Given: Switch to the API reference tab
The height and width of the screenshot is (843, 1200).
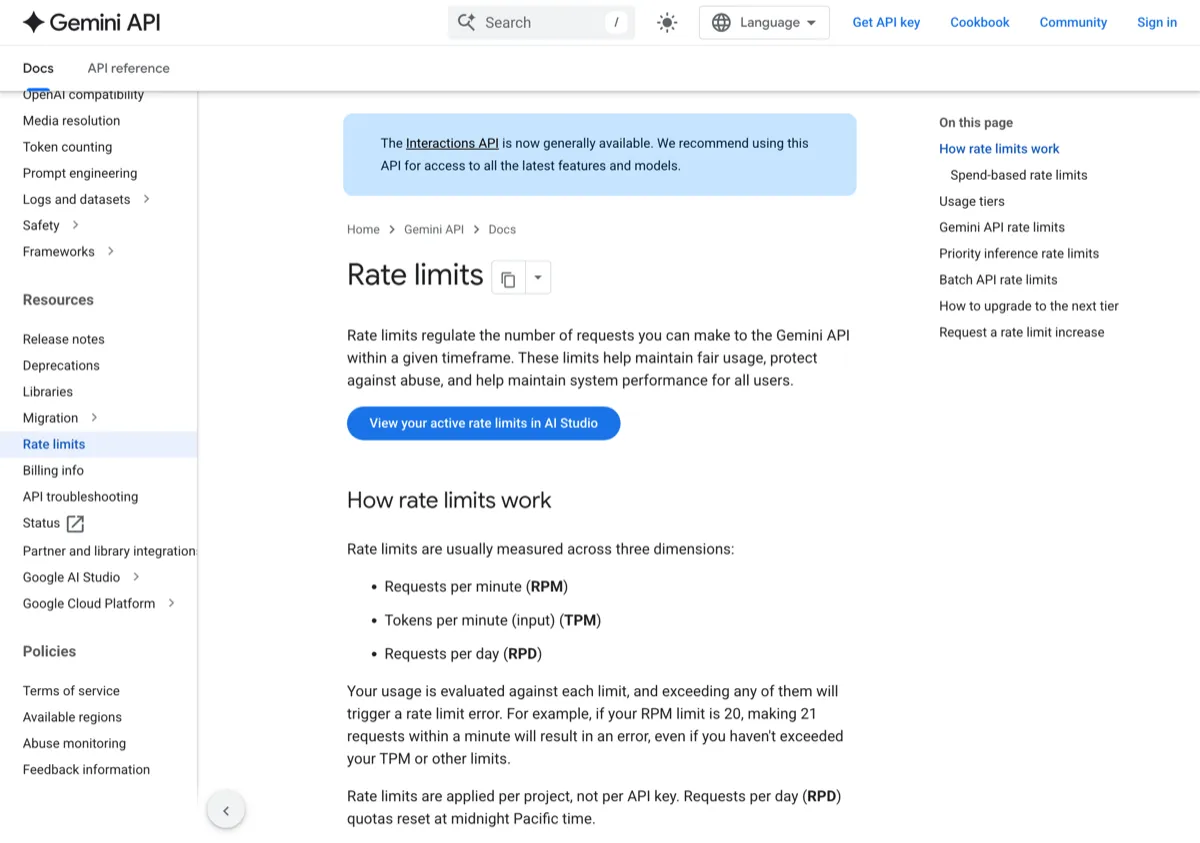Looking at the screenshot, I should tap(128, 68).
